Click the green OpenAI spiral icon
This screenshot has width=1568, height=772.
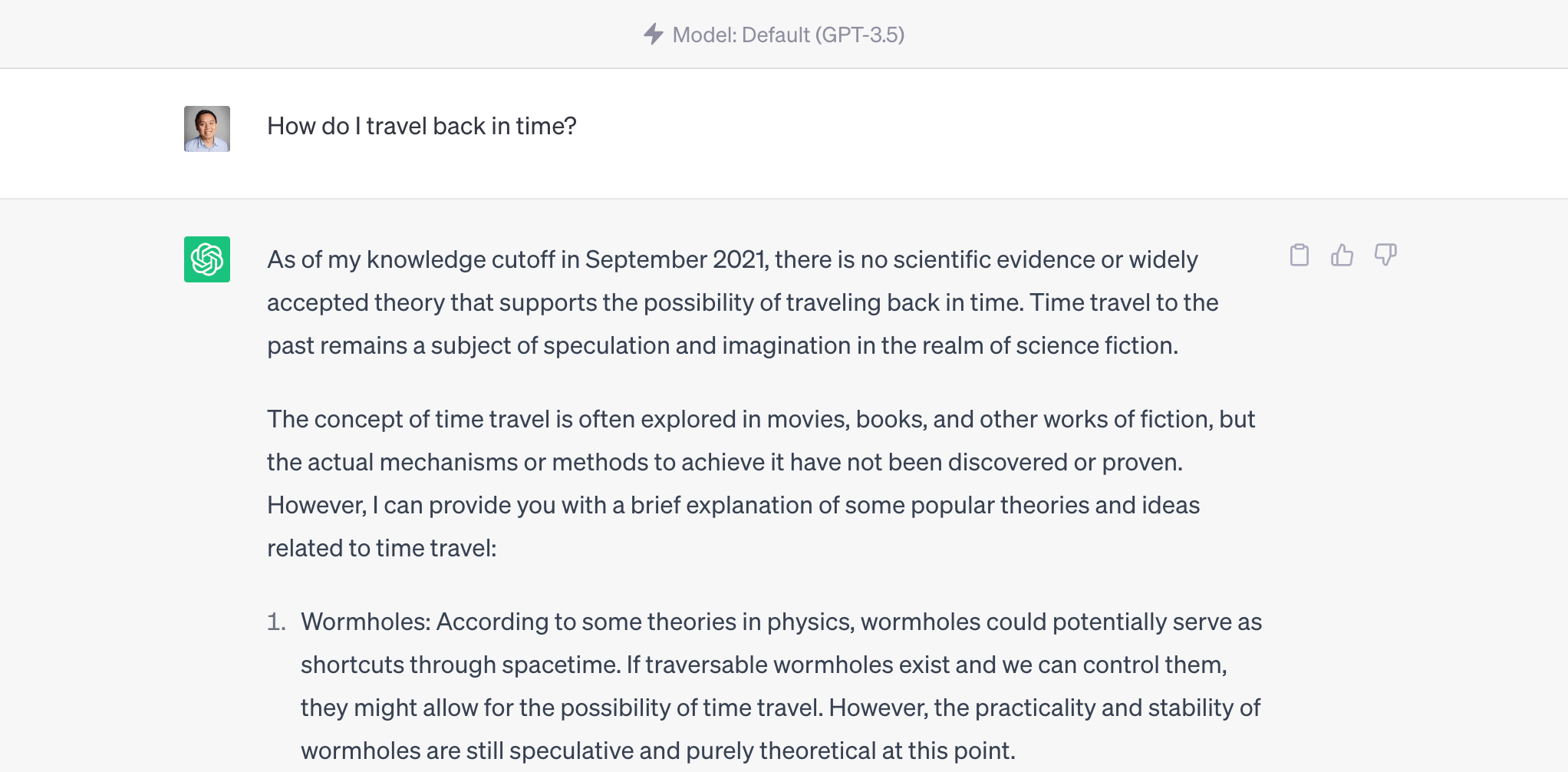pyautogui.click(x=206, y=259)
